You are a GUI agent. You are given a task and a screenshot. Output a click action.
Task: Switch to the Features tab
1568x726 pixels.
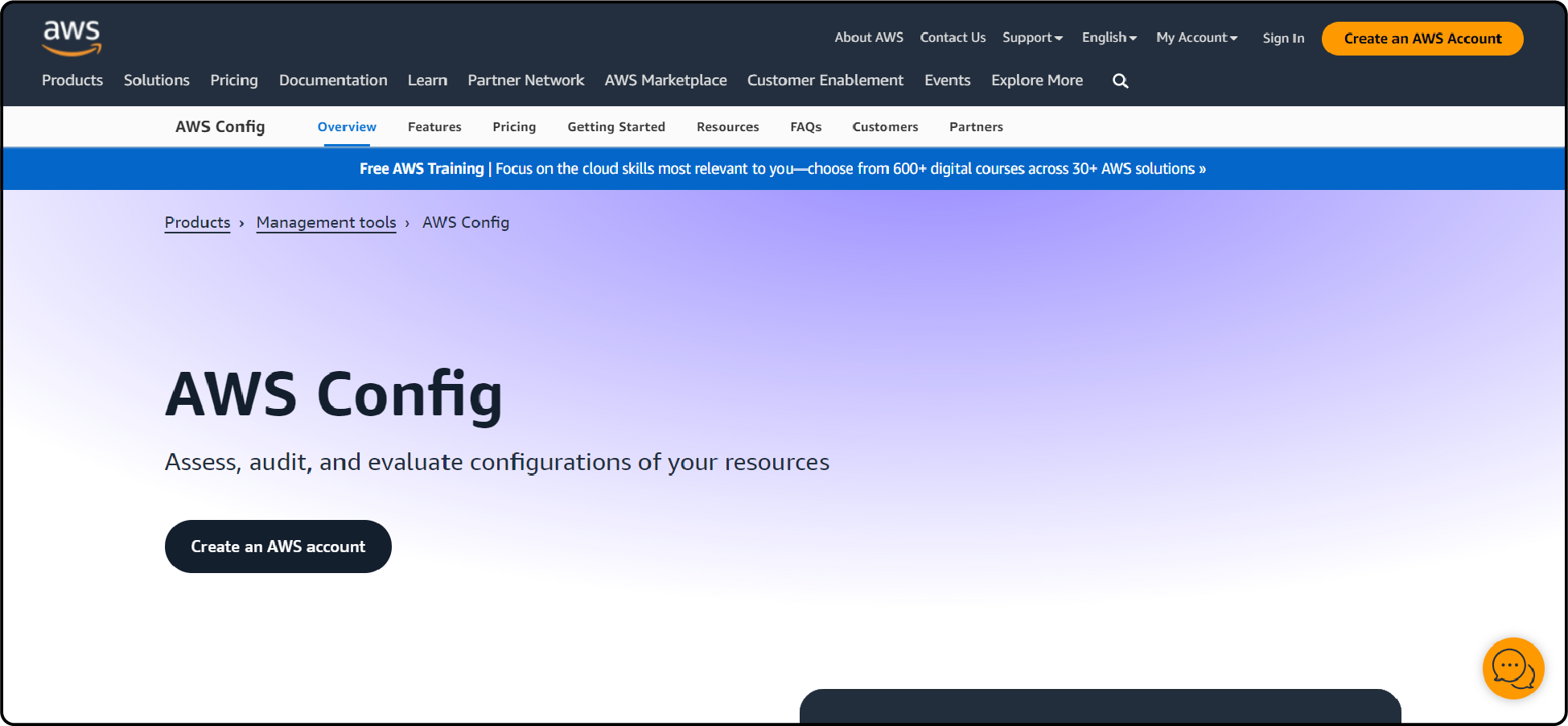click(x=434, y=127)
